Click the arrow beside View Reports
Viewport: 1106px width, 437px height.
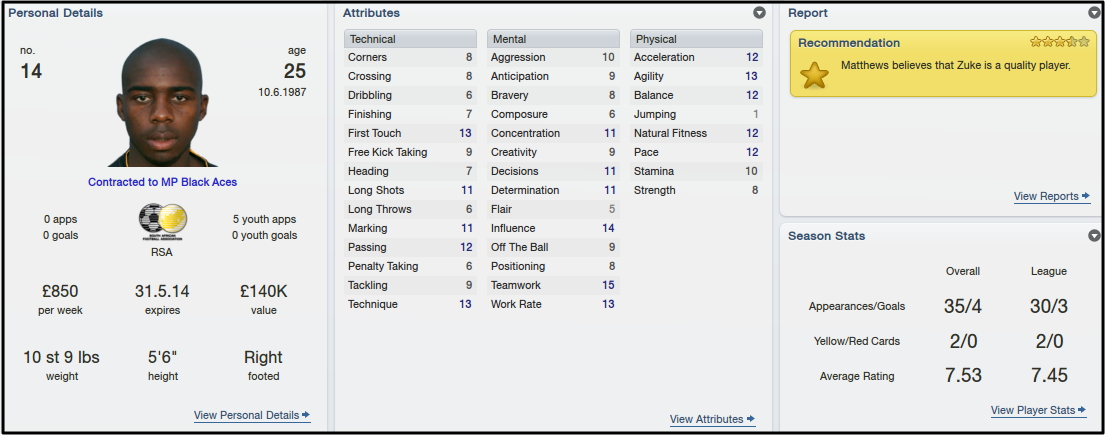point(1086,196)
